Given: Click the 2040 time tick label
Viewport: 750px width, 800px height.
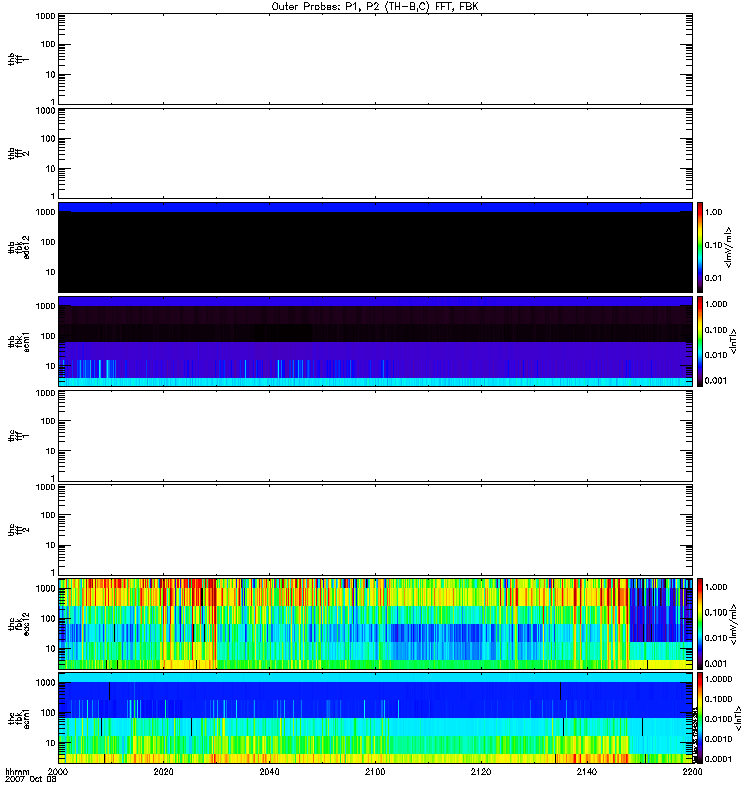Looking at the screenshot, I should point(270,773).
